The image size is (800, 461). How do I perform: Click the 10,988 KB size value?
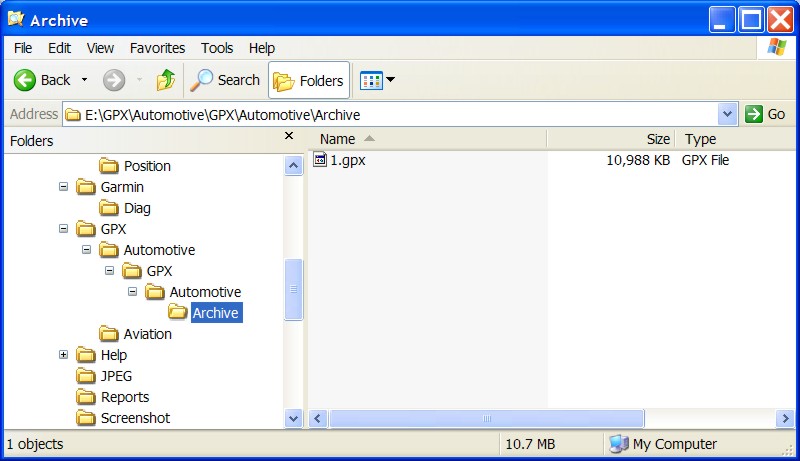[638, 160]
